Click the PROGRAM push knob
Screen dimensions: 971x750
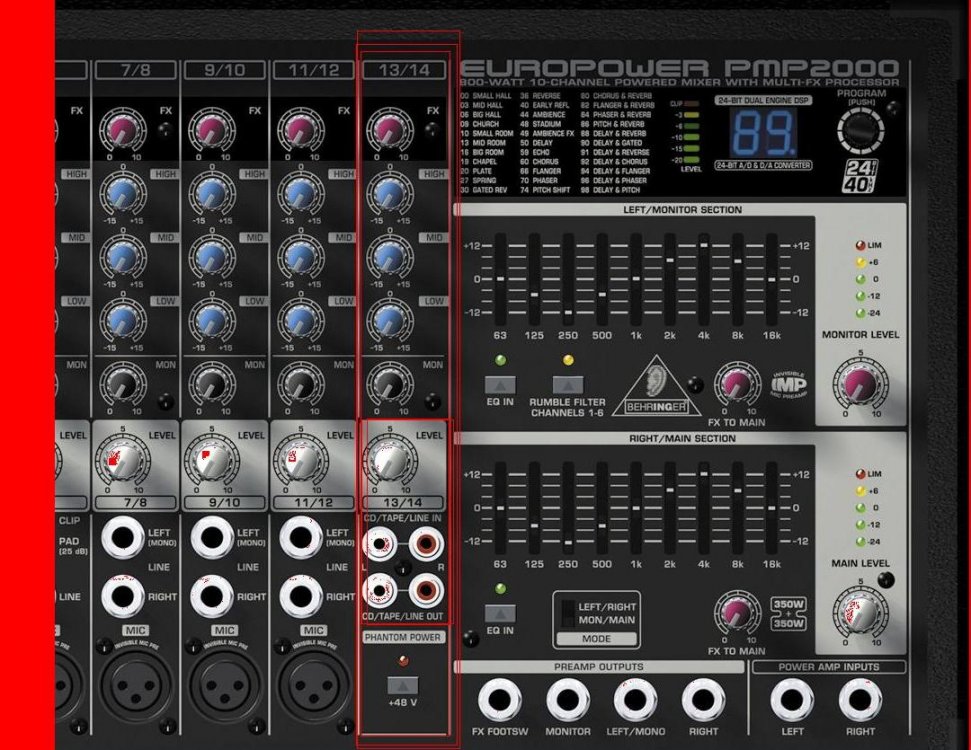point(861,130)
